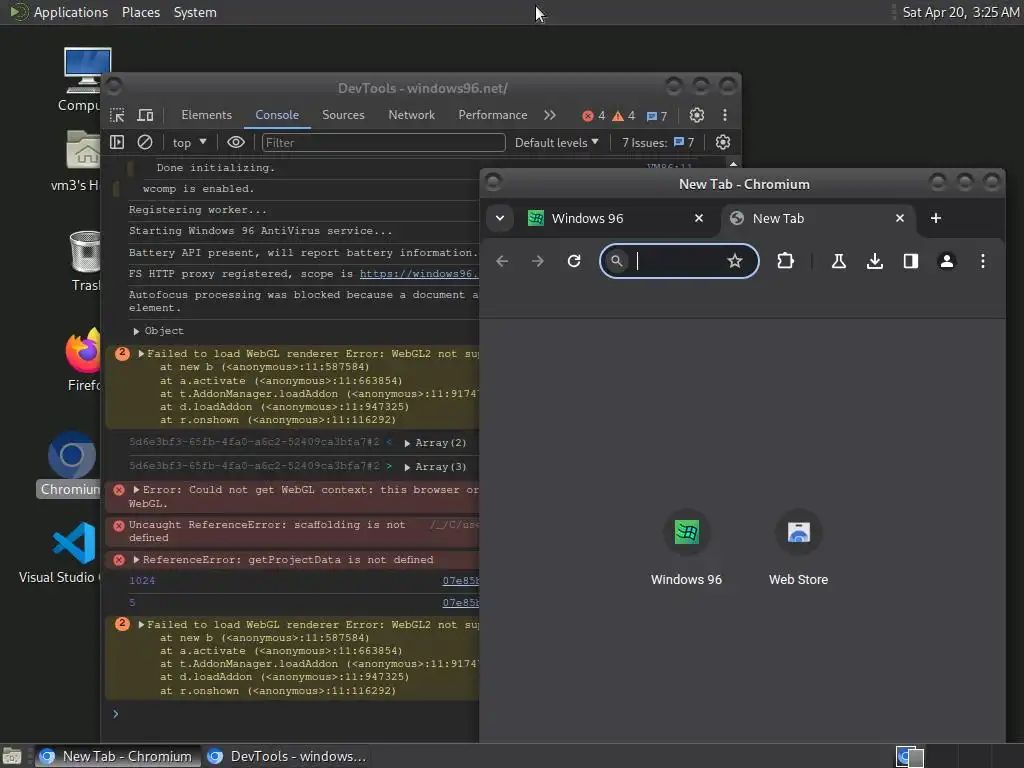Screen dimensions: 1024x768
Task: Open the '7 Issues' link in console toolbar
Action: point(658,142)
